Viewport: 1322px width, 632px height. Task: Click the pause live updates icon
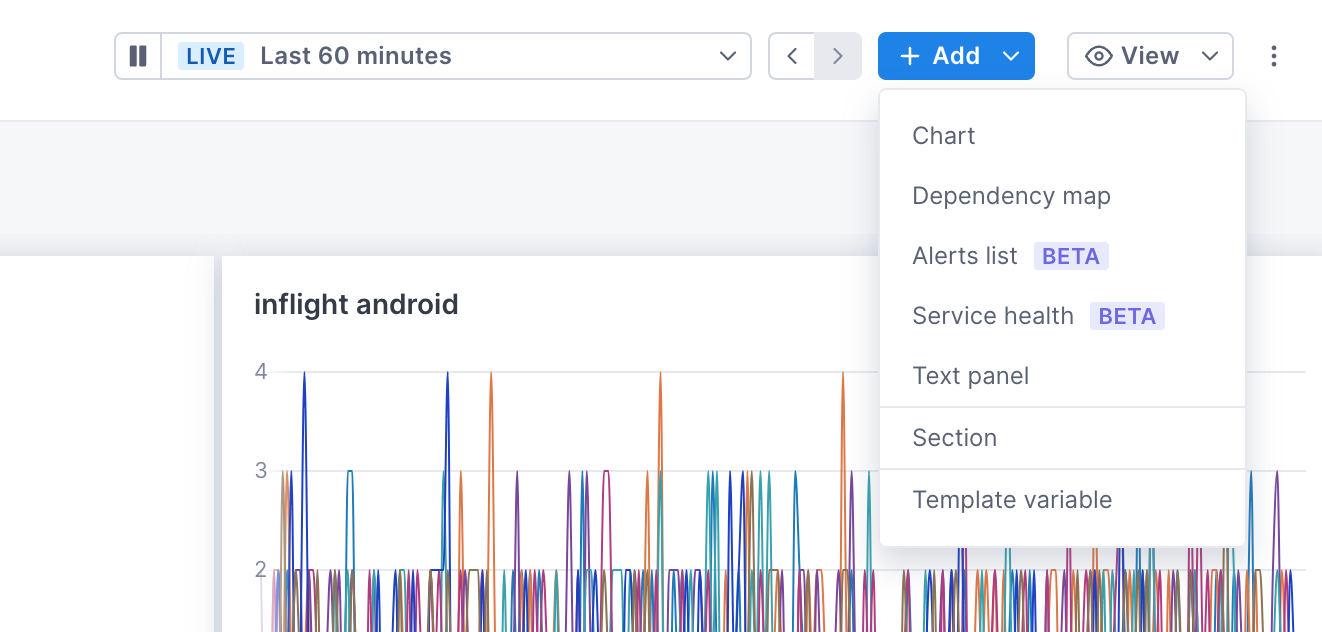click(x=138, y=56)
